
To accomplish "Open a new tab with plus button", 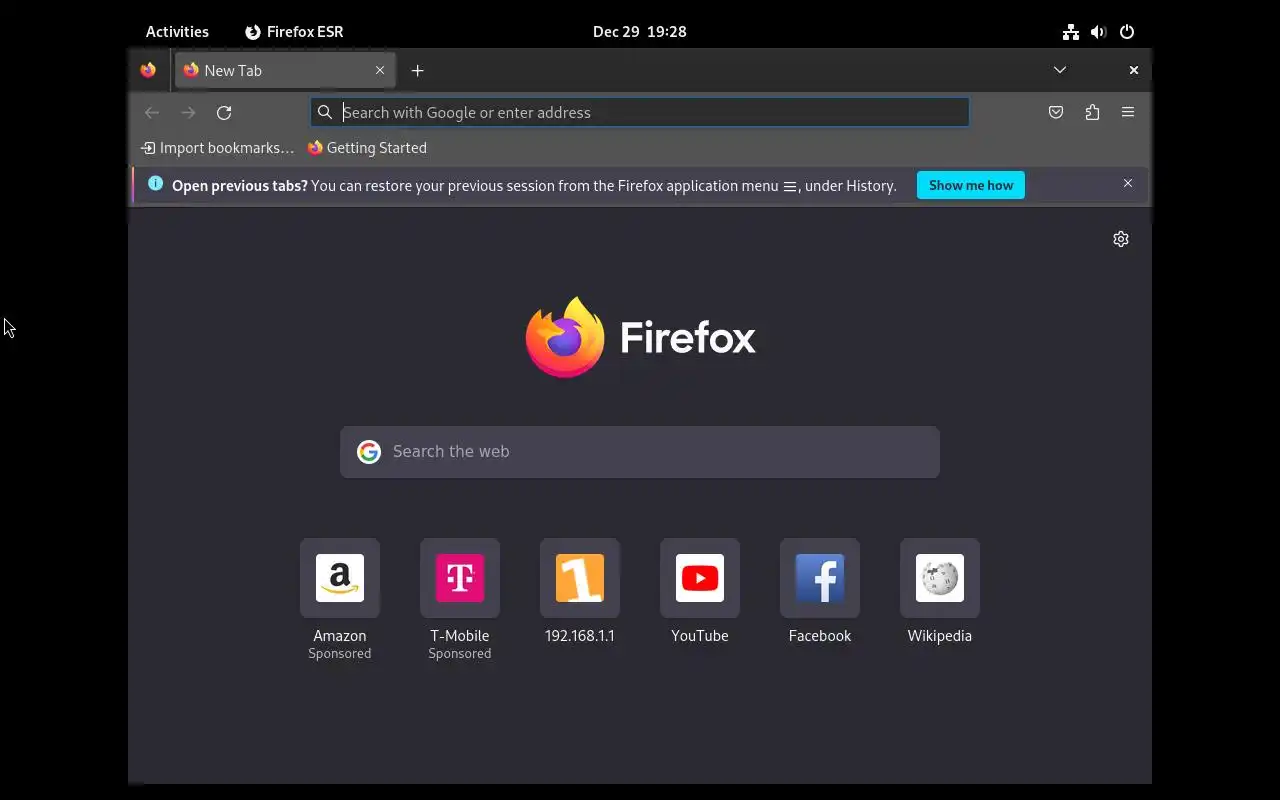I will pos(418,70).
